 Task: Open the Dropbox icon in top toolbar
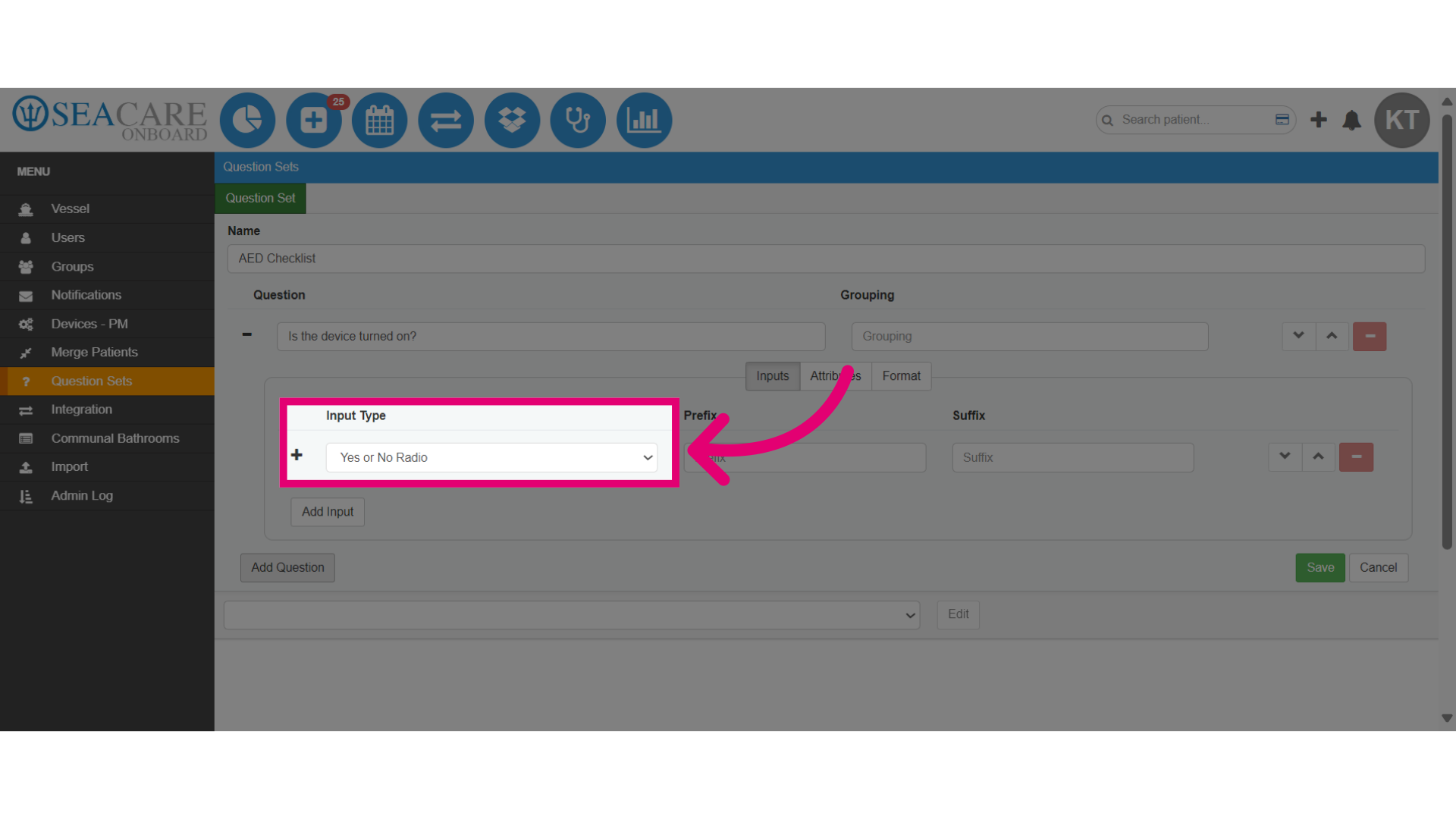pyautogui.click(x=512, y=120)
